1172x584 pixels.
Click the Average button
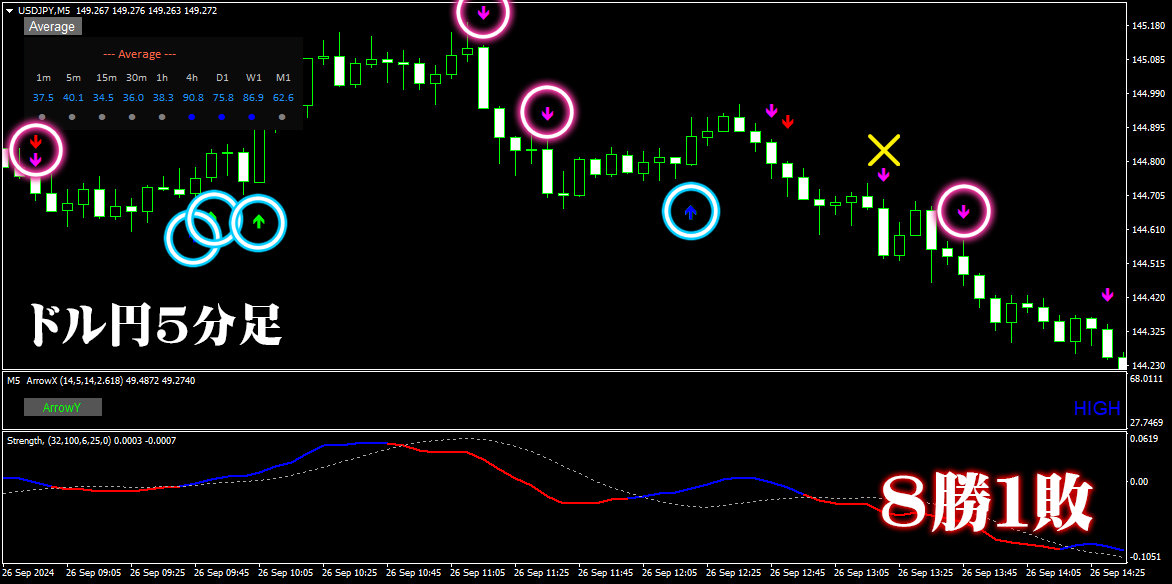coord(52,27)
